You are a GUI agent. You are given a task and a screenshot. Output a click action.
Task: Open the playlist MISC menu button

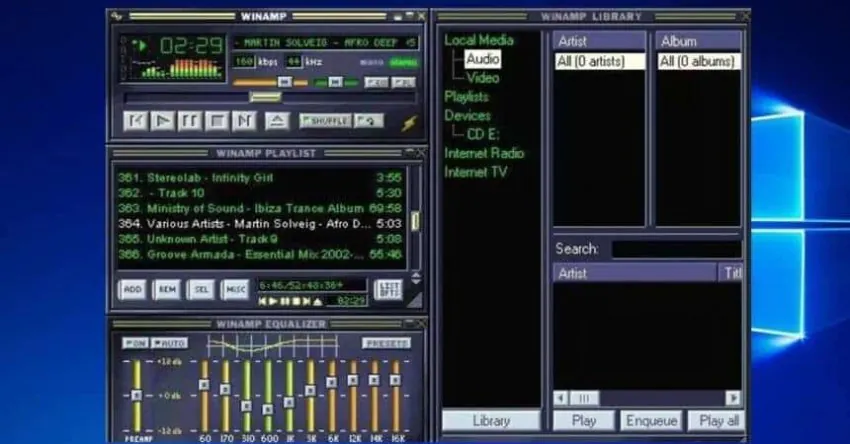click(x=235, y=289)
